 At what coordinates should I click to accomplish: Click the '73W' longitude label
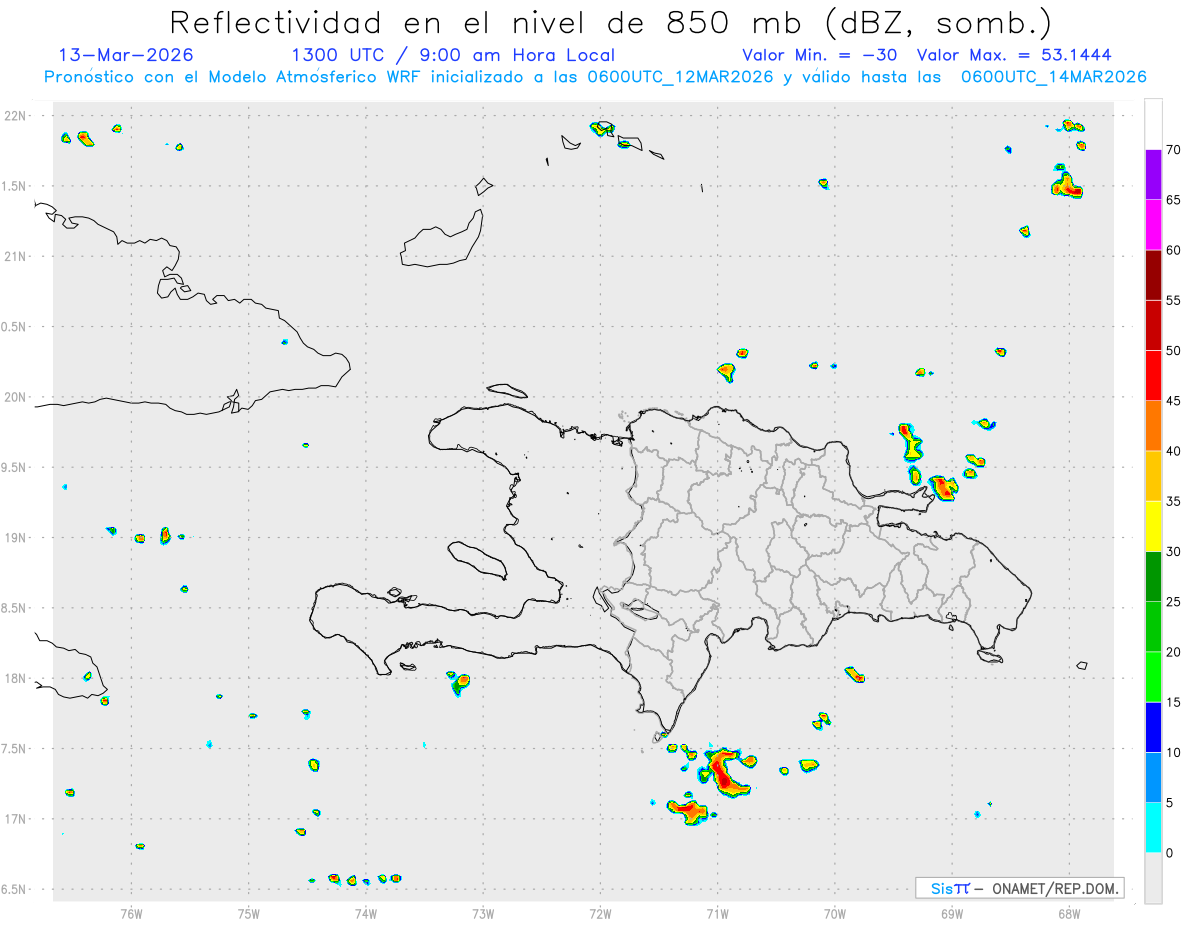(483, 912)
